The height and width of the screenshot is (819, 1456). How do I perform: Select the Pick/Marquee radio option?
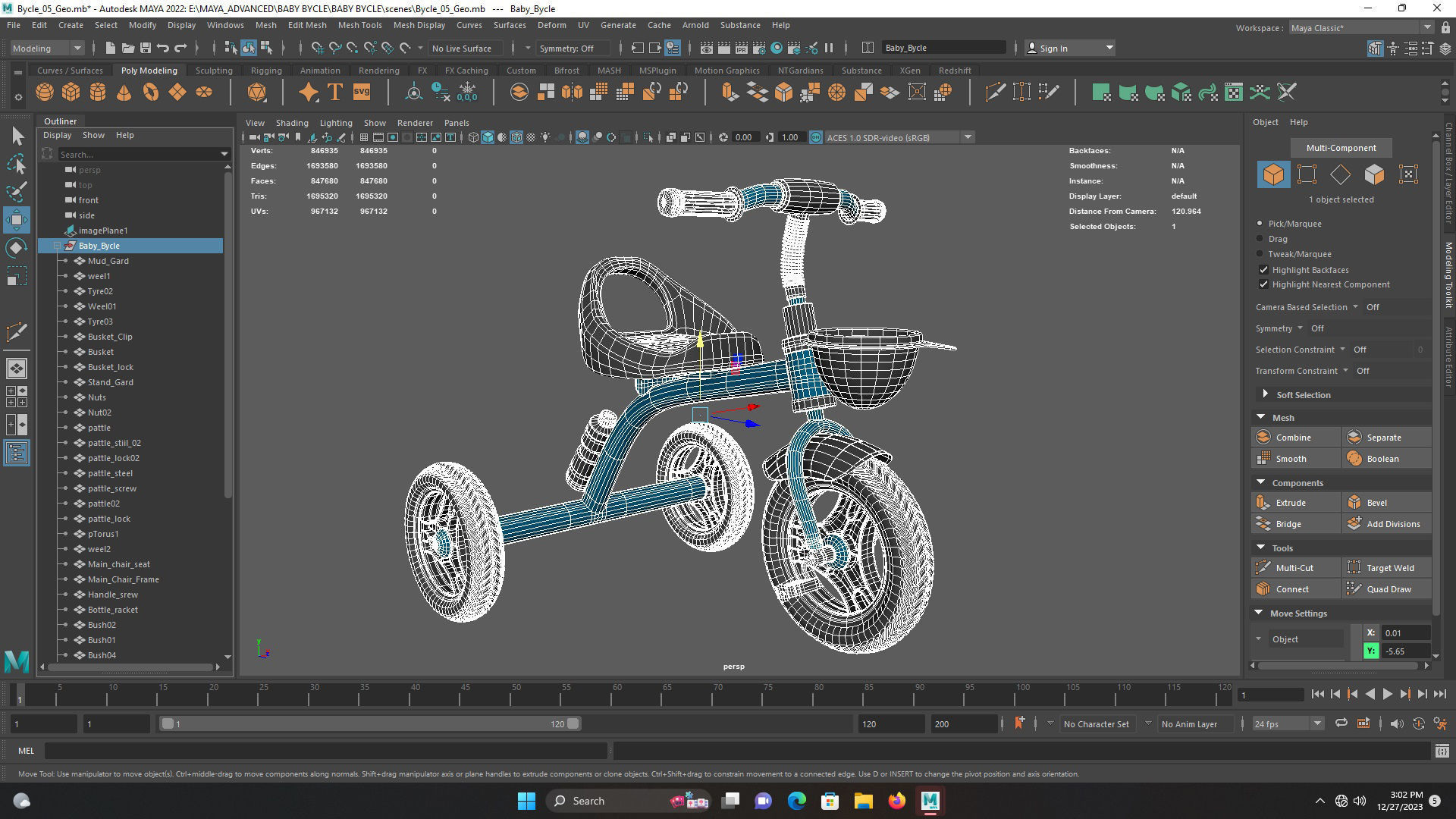(1260, 224)
